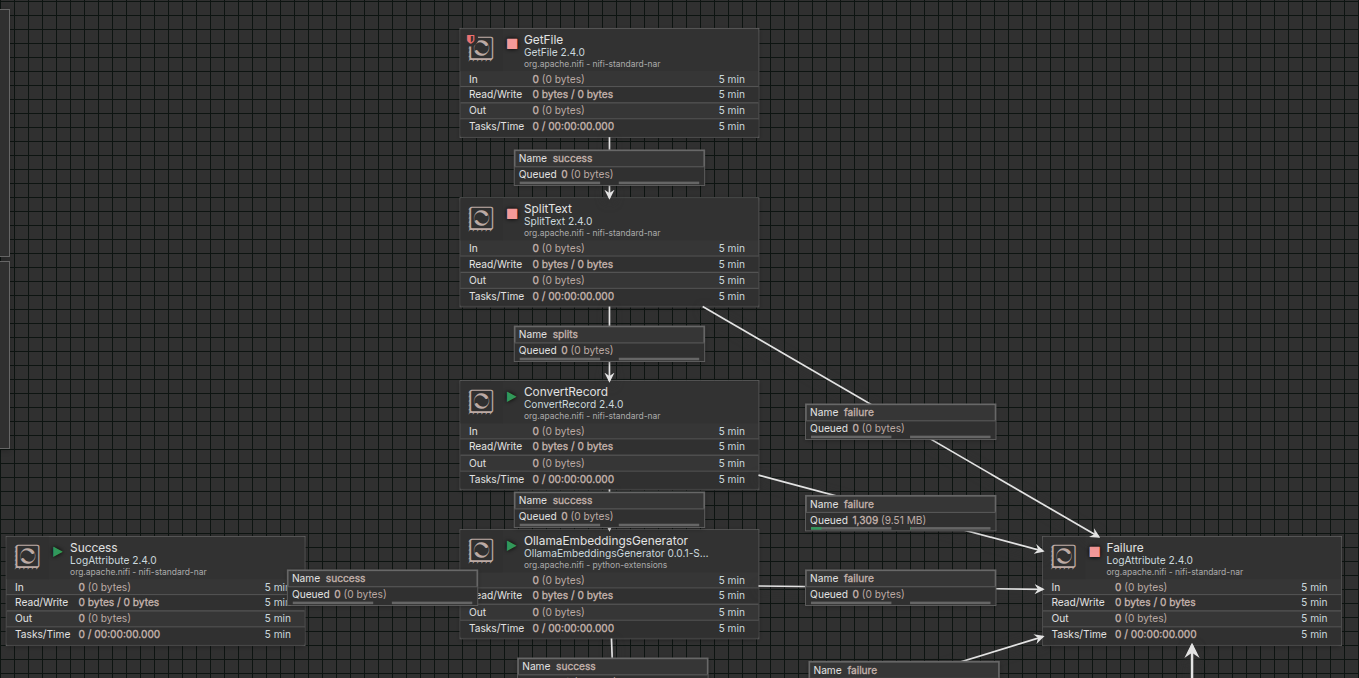Click the Tasks/Time row of Failure processor

tap(1190, 634)
